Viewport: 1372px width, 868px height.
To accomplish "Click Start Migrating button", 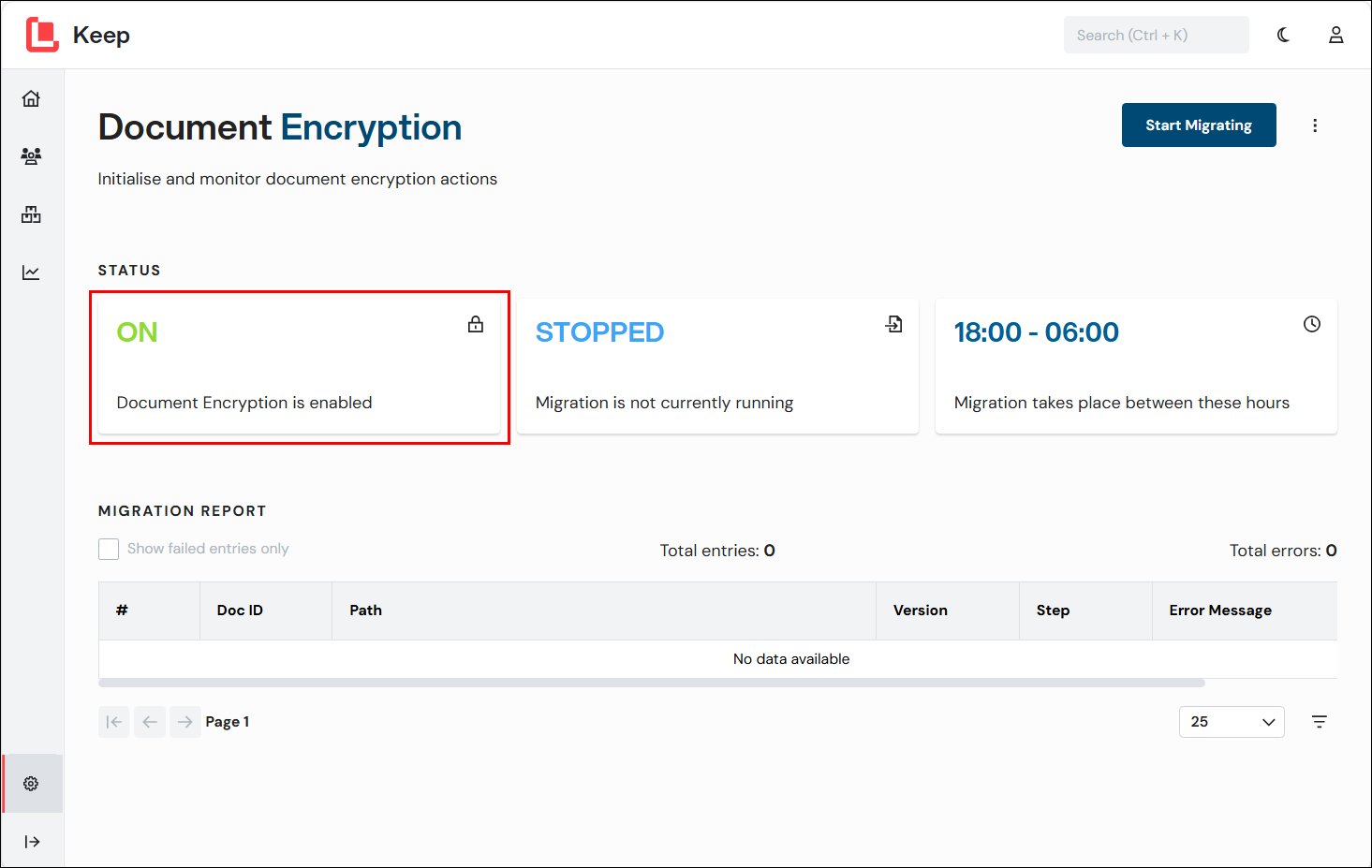I will tap(1199, 125).
